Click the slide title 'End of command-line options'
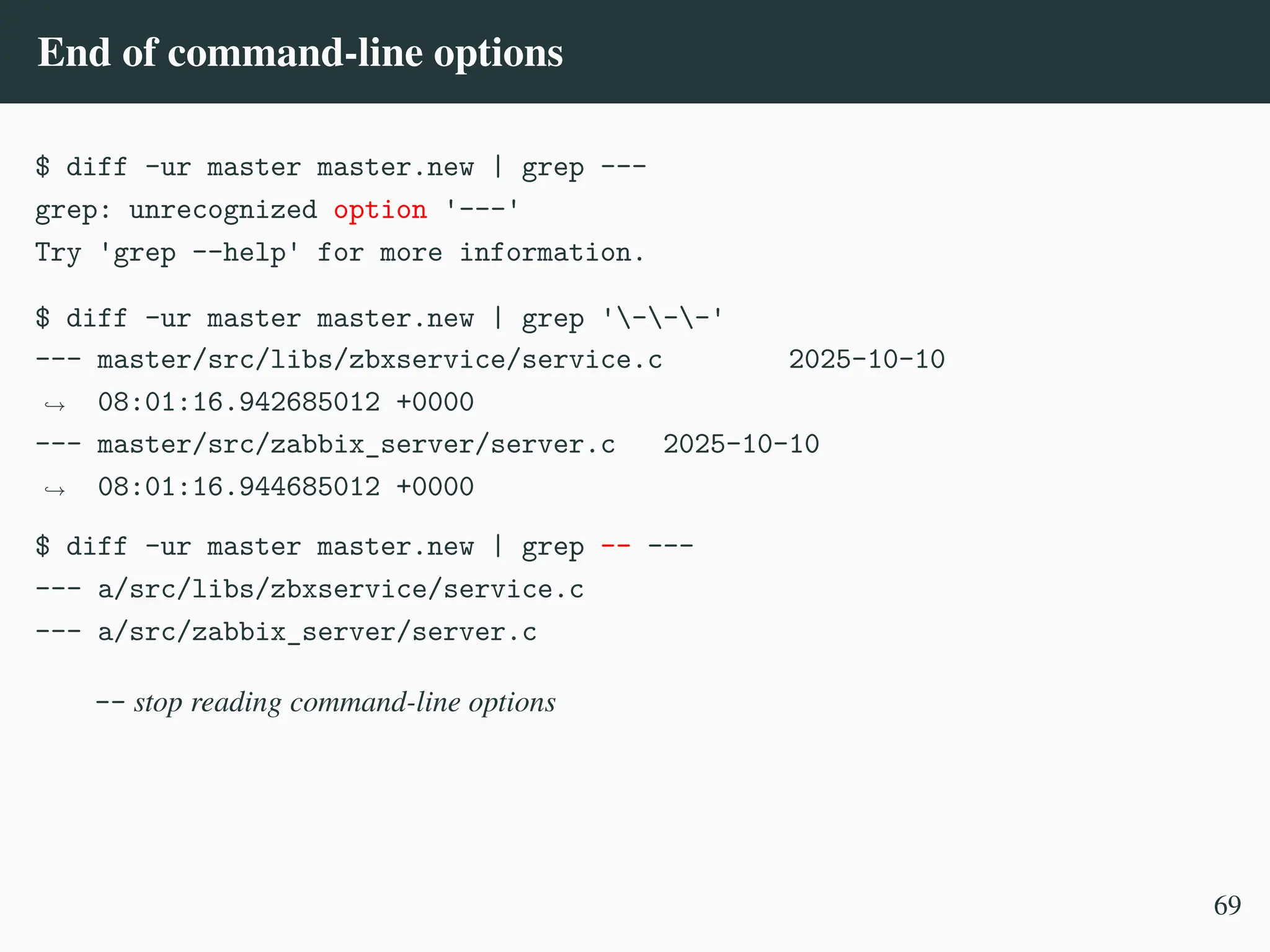 300,52
